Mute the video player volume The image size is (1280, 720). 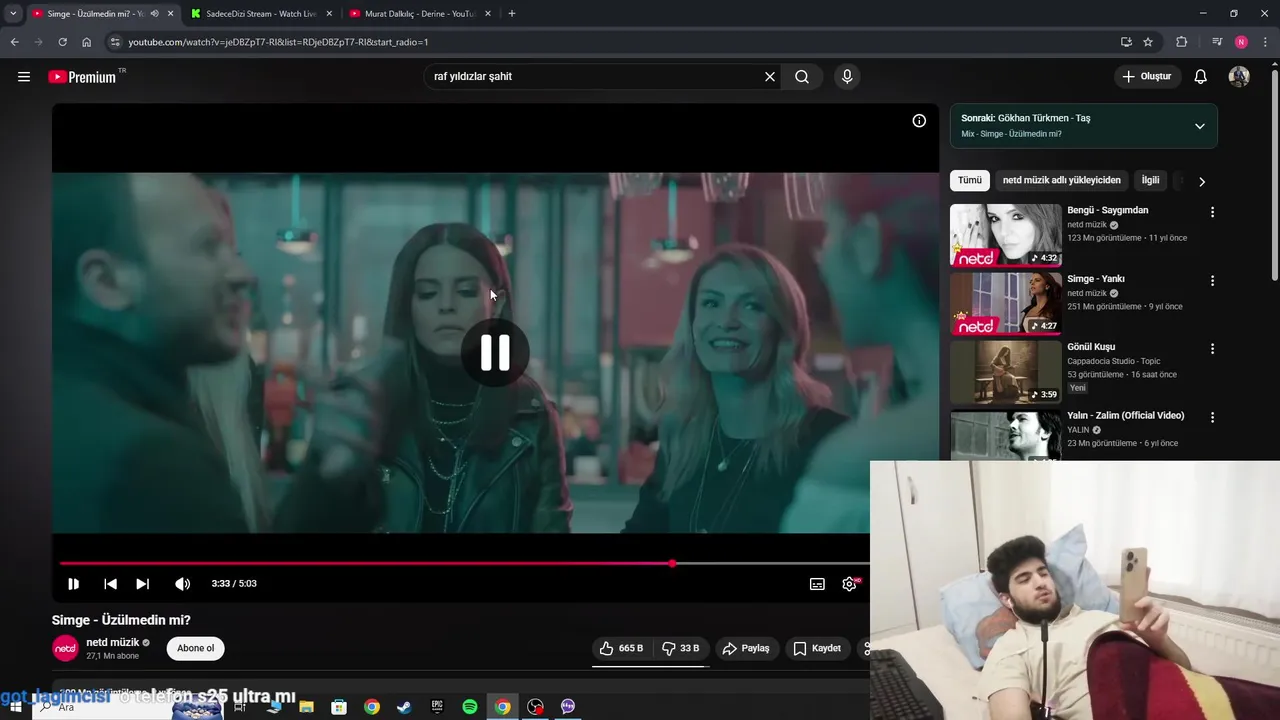click(x=182, y=584)
